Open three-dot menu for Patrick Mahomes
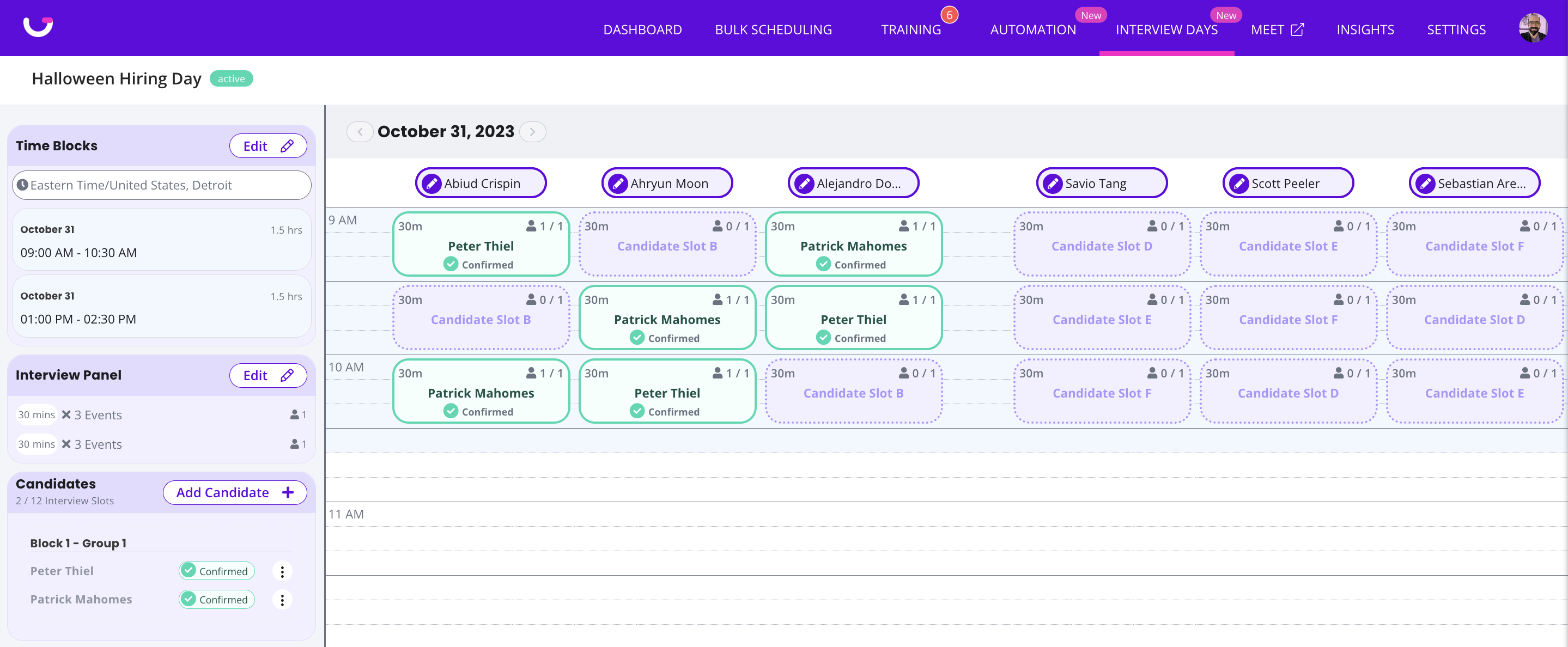Screen dimensions: 1568x647 (282, 600)
